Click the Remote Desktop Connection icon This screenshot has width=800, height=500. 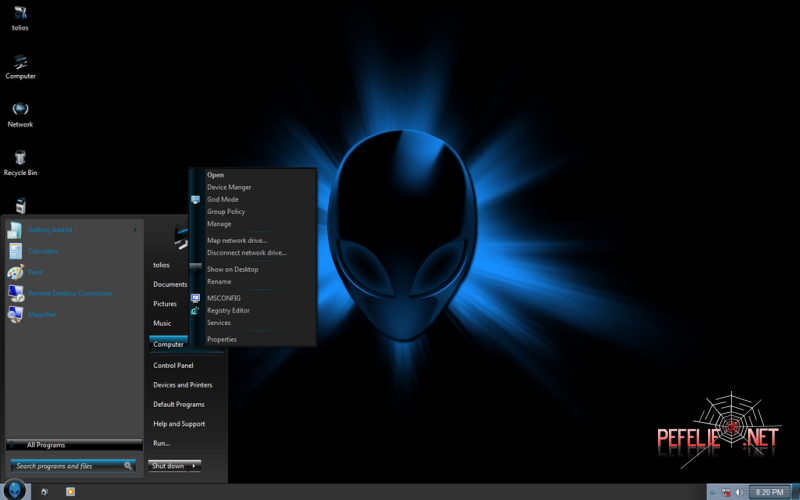pyautogui.click(x=15, y=293)
